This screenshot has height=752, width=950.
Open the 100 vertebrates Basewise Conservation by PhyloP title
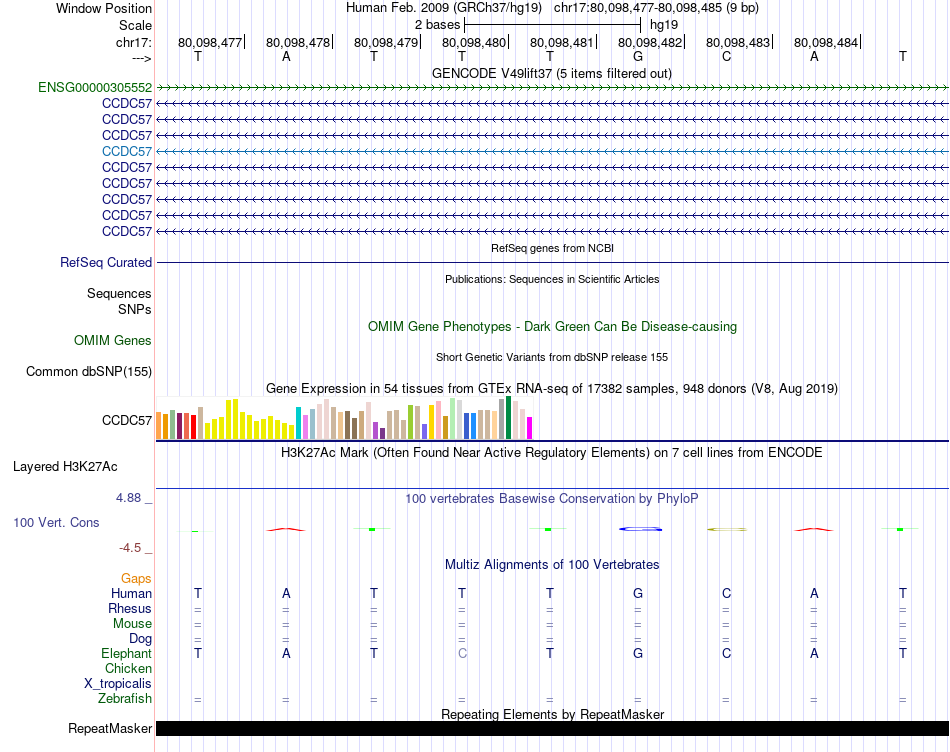pyautogui.click(x=552, y=499)
